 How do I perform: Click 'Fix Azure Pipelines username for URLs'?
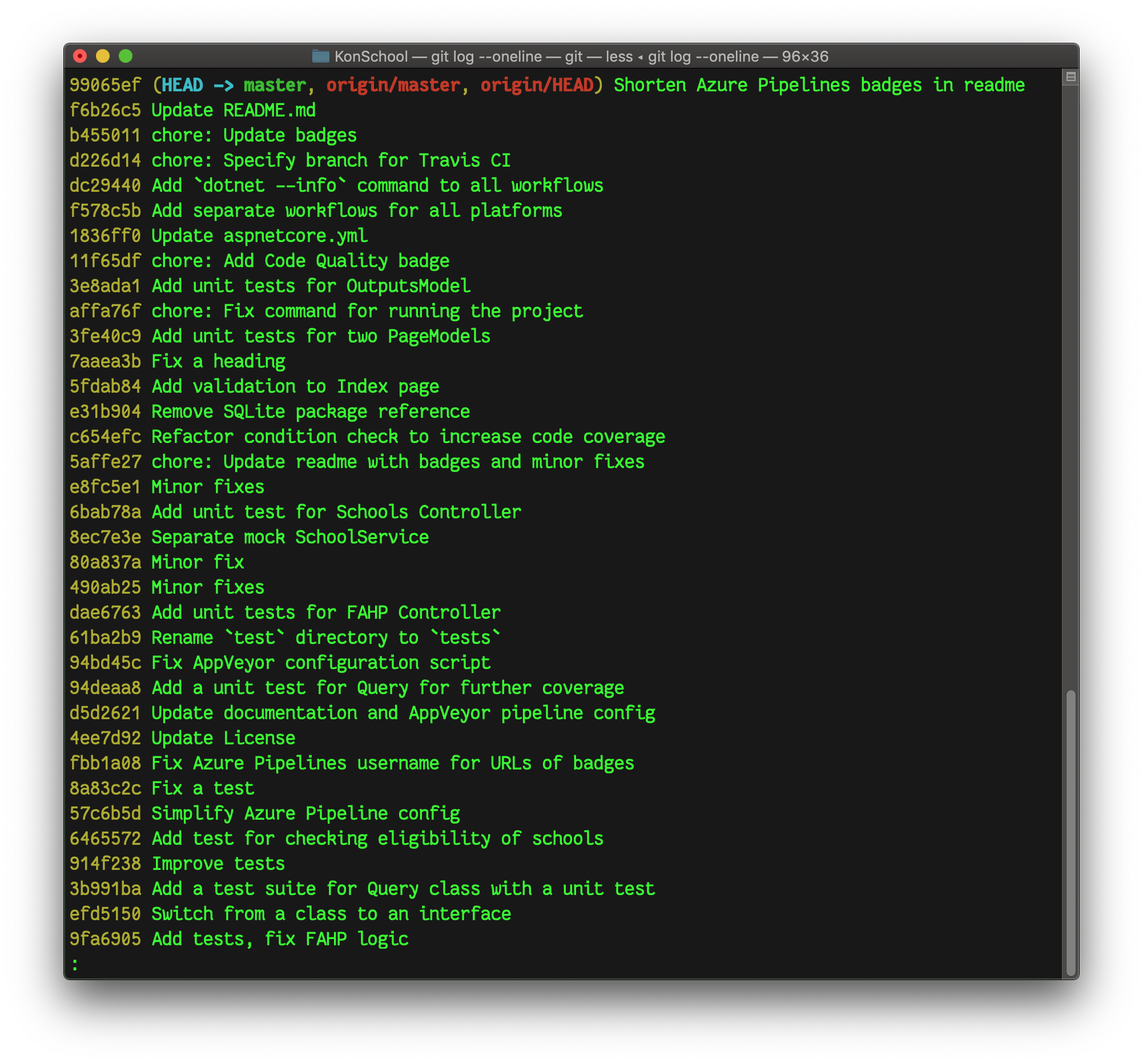[x=341, y=763]
